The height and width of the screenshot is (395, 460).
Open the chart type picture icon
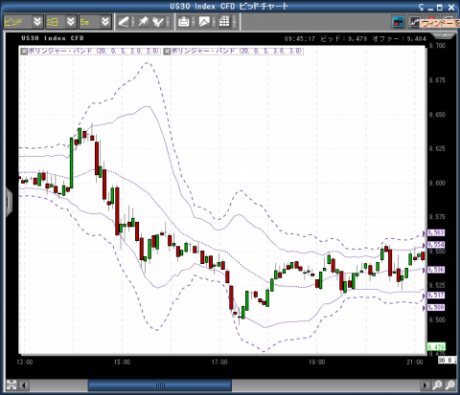(x=204, y=22)
